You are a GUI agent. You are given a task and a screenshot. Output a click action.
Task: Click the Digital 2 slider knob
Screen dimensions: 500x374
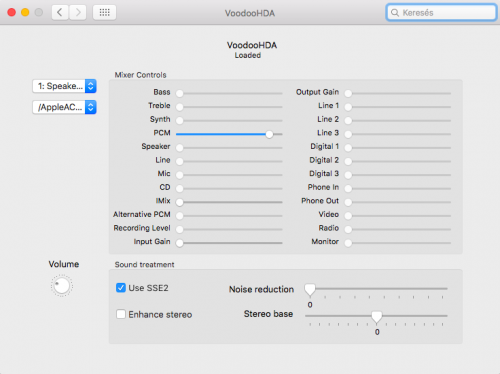(348, 161)
